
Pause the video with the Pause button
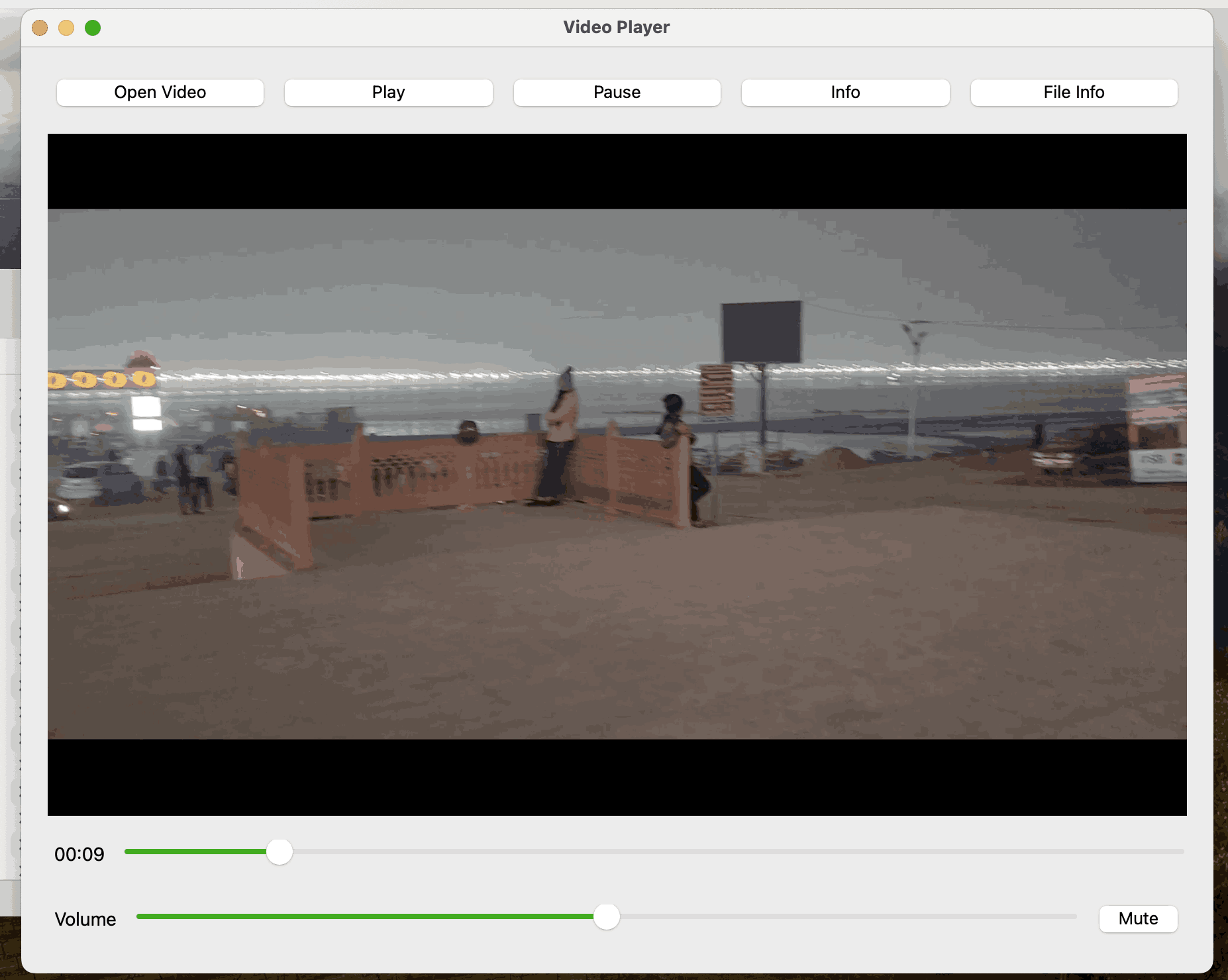click(x=617, y=93)
